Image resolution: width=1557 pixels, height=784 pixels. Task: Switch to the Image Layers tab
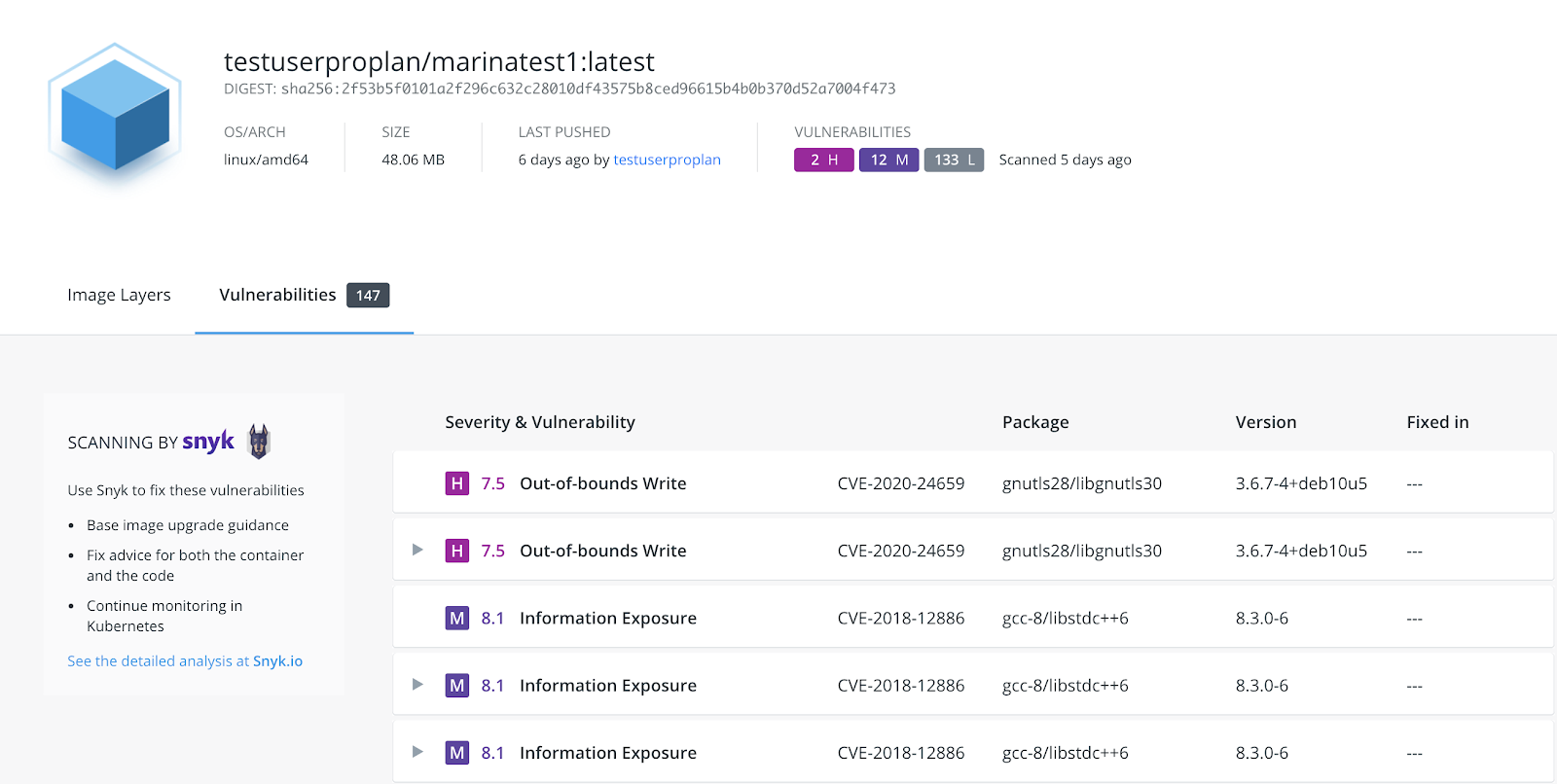(x=119, y=295)
